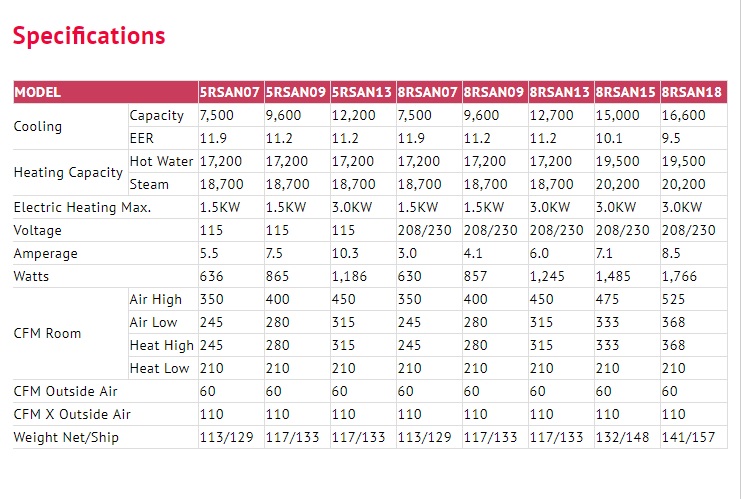Click the Amperage row label
Screen dimensions: 741x499
click(46, 254)
